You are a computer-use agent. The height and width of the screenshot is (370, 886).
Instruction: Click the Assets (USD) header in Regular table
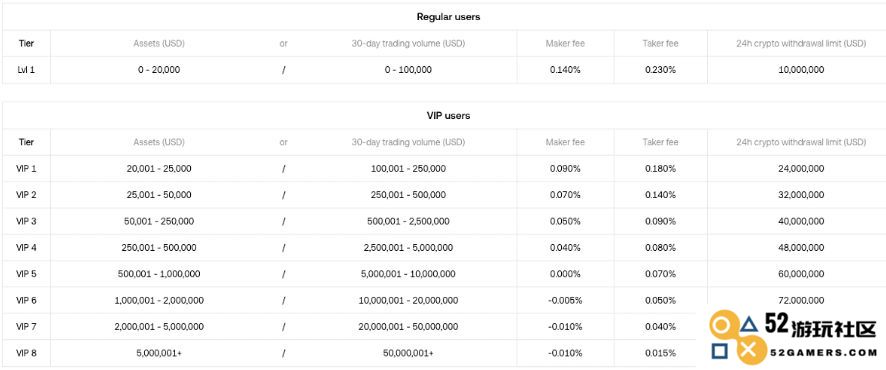[x=159, y=43]
